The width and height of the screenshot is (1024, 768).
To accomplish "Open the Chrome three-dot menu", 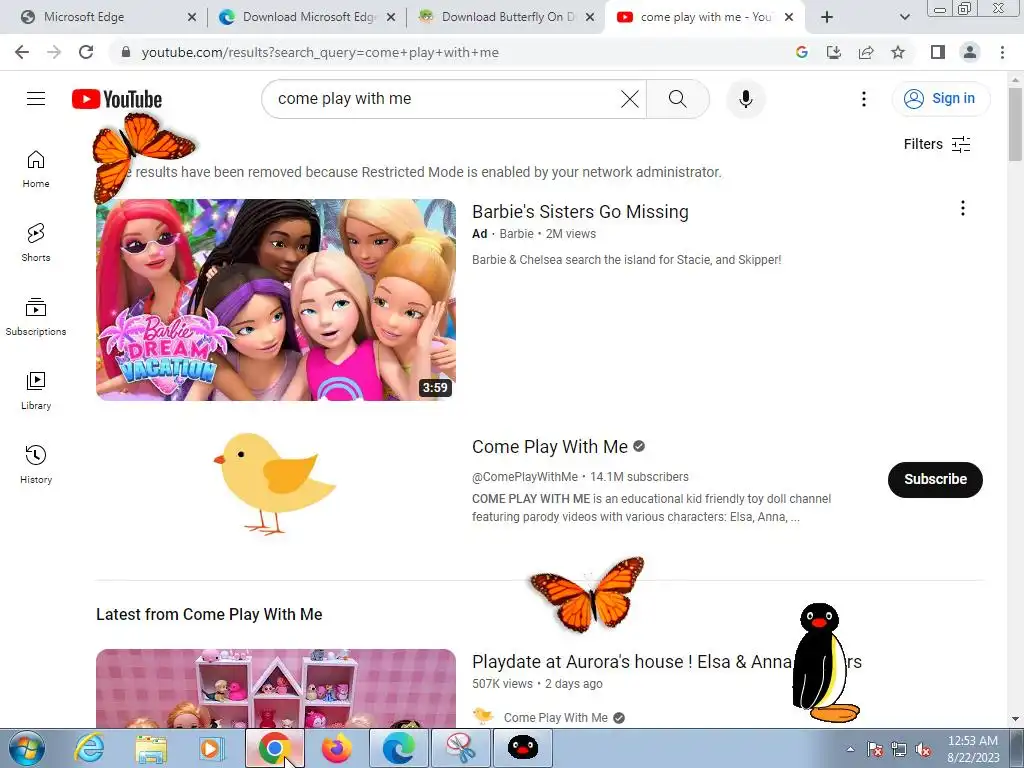I will click(1002, 52).
